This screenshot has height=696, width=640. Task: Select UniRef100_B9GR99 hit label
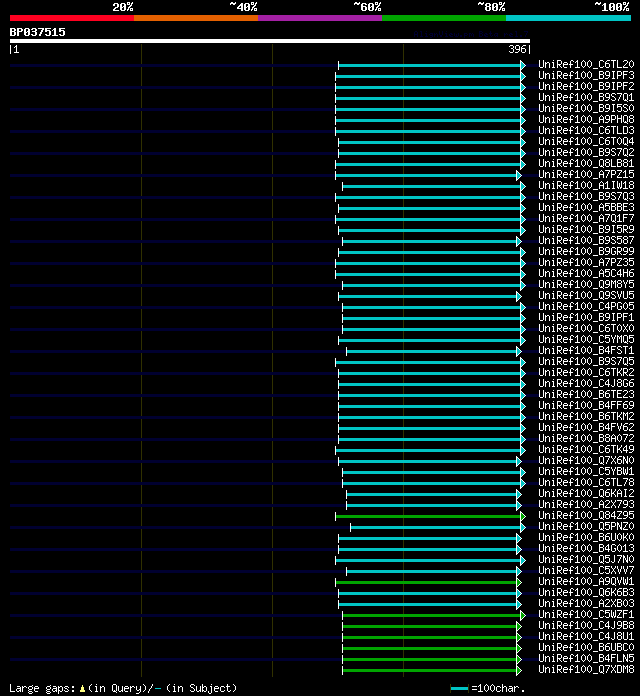pyautogui.click(x=586, y=252)
